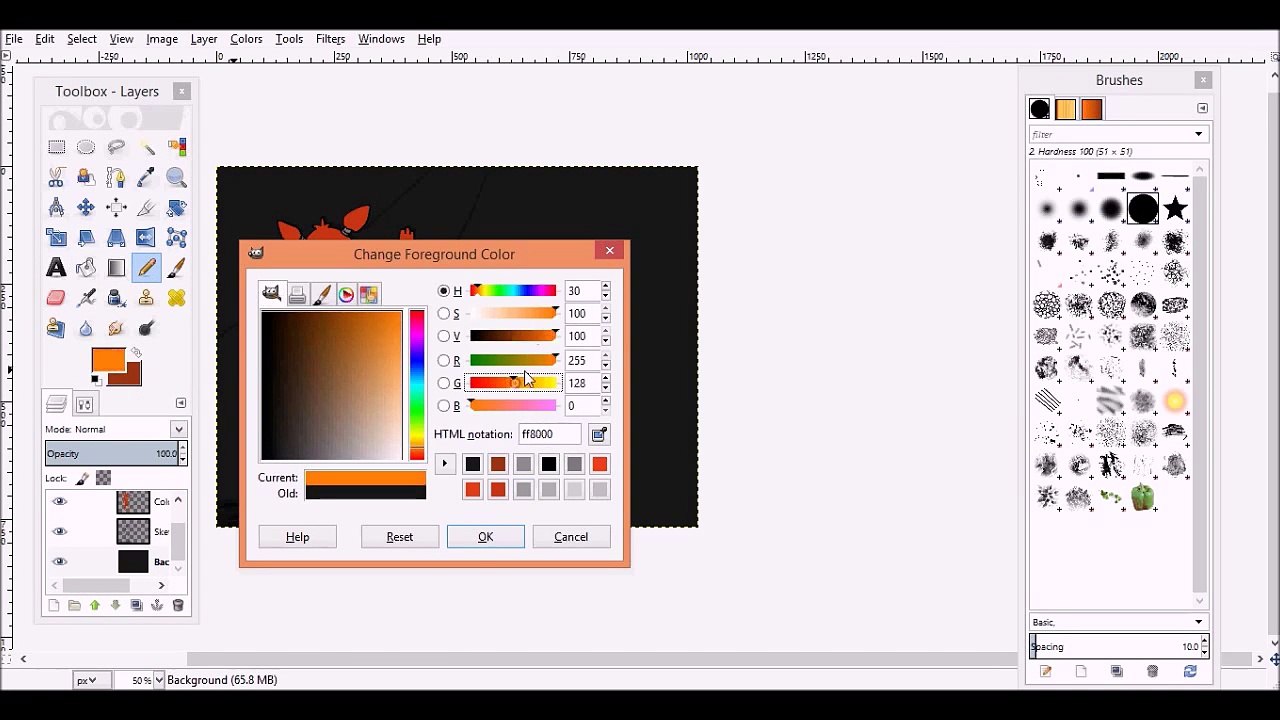Click OK in Change Foreground Color dialog

coord(485,537)
